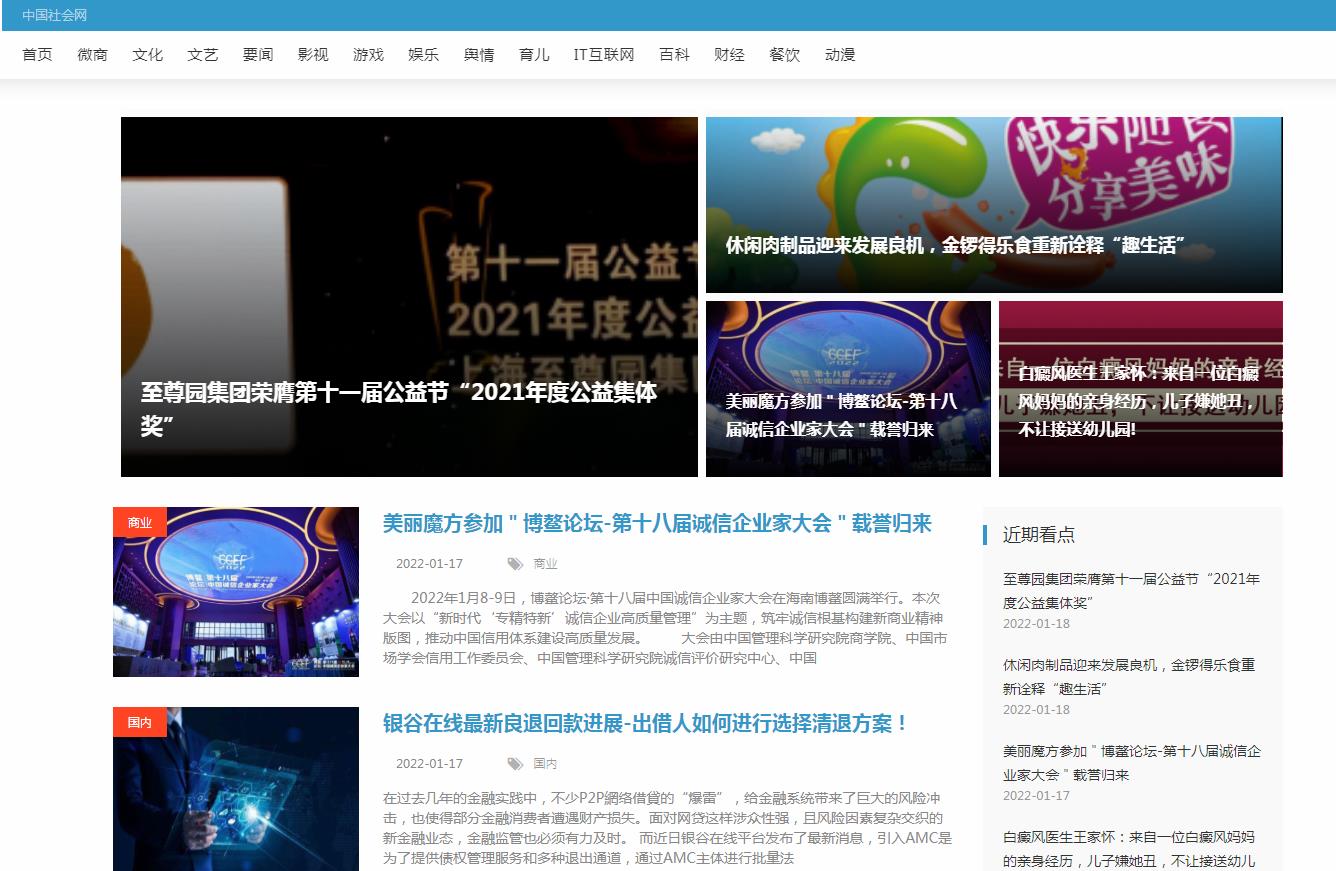Open the 美丽魔方 banner tile
The width and height of the screenshot is (1336, 871).
pos(848,389)
